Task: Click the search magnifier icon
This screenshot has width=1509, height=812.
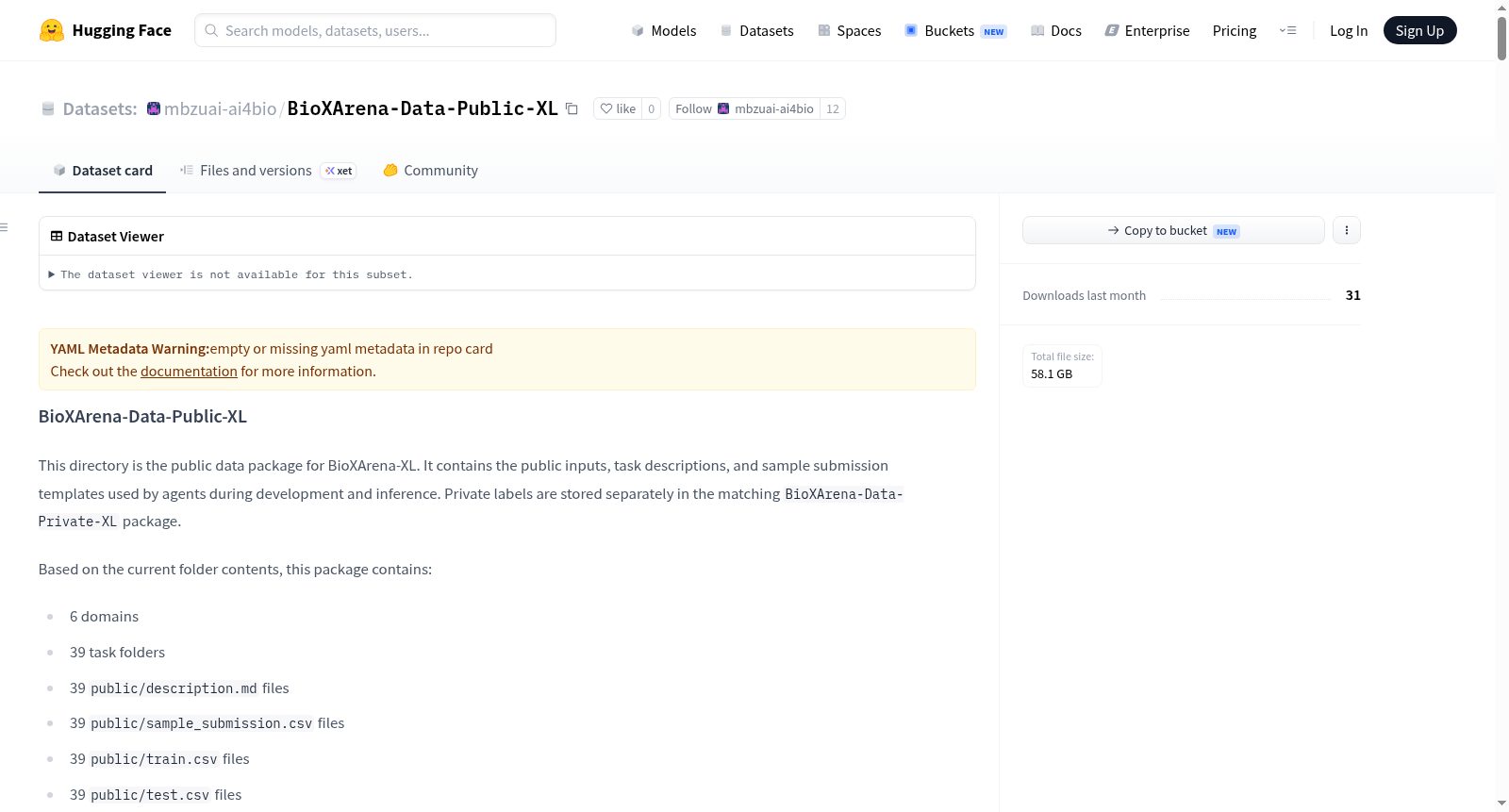Action: point(211,30)
